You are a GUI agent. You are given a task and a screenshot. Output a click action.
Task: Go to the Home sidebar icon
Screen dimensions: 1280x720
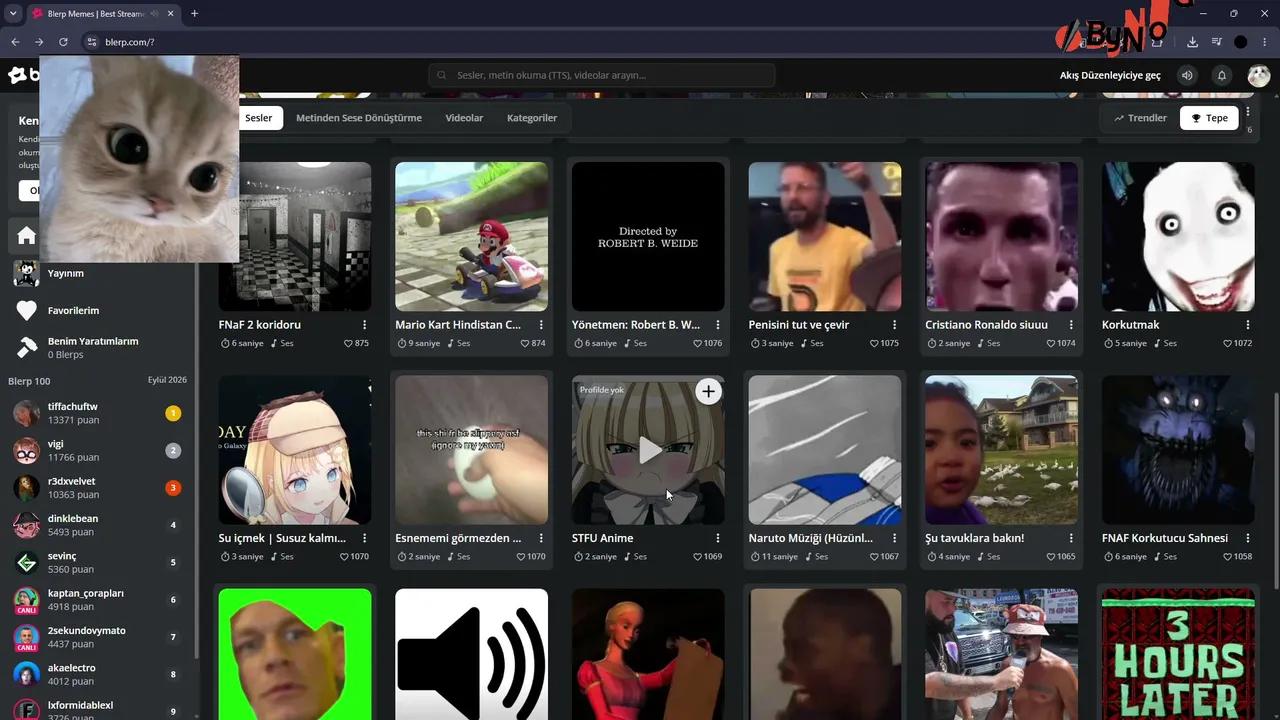coord(27,236)
